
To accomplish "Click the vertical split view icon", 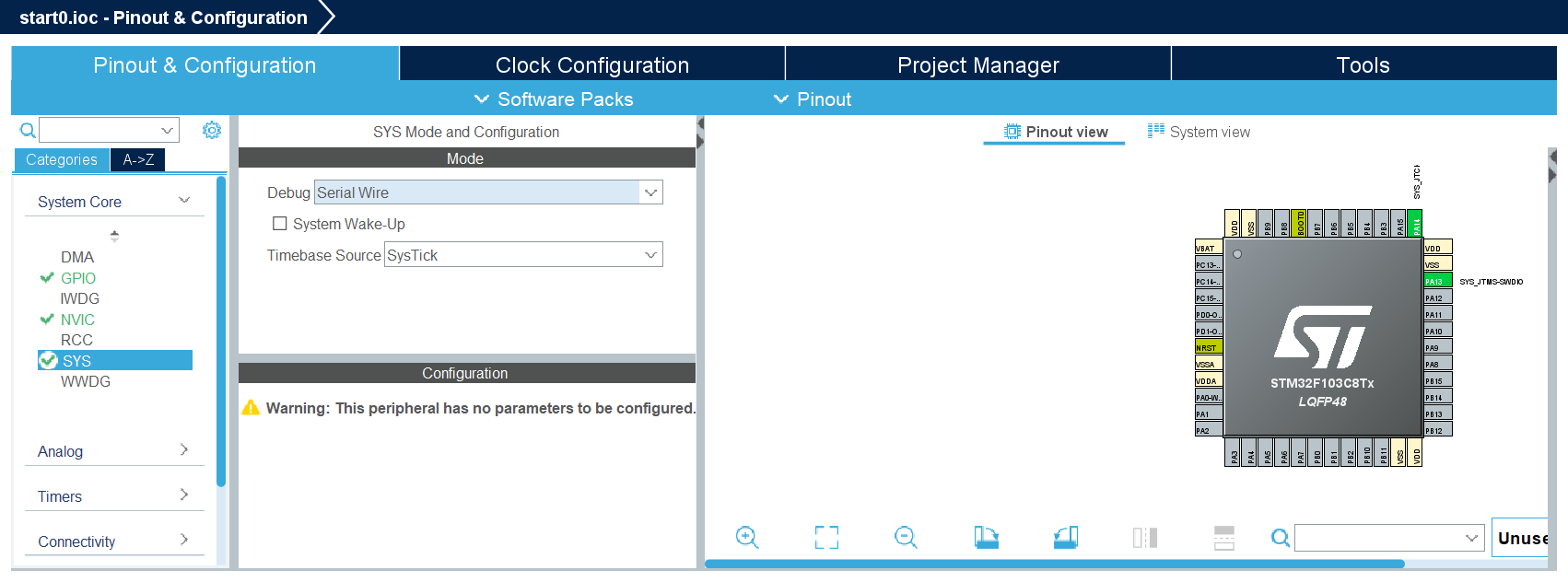I will 1145,538.
